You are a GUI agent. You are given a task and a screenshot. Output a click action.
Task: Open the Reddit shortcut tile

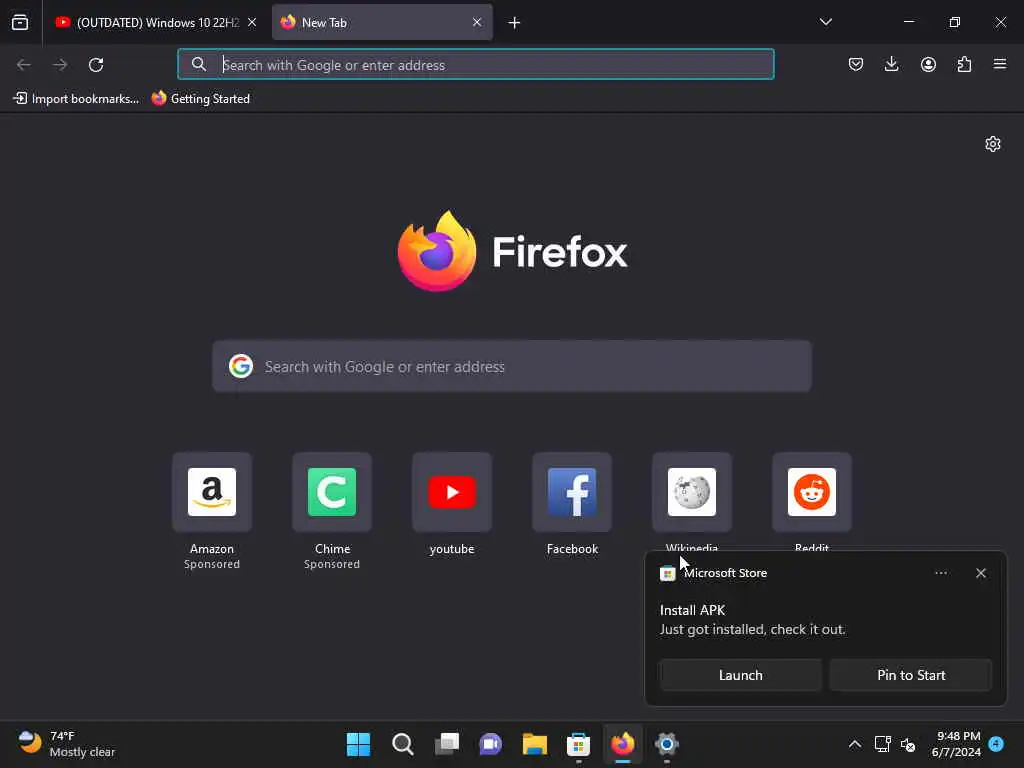812,492
